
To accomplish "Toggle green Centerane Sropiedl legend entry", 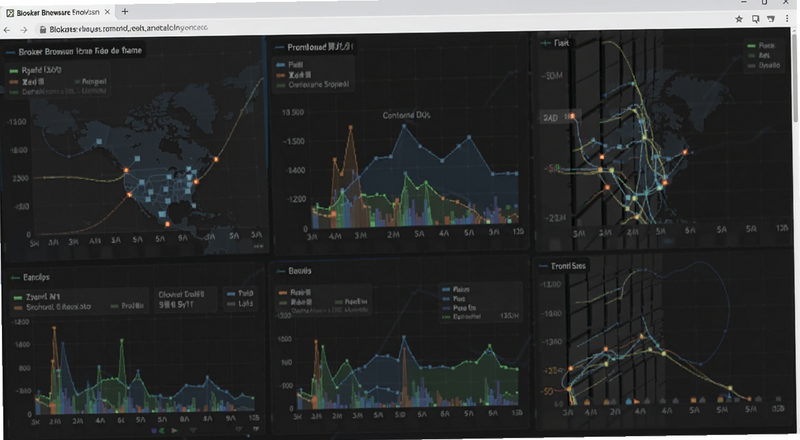I will (x=313, y=85).
